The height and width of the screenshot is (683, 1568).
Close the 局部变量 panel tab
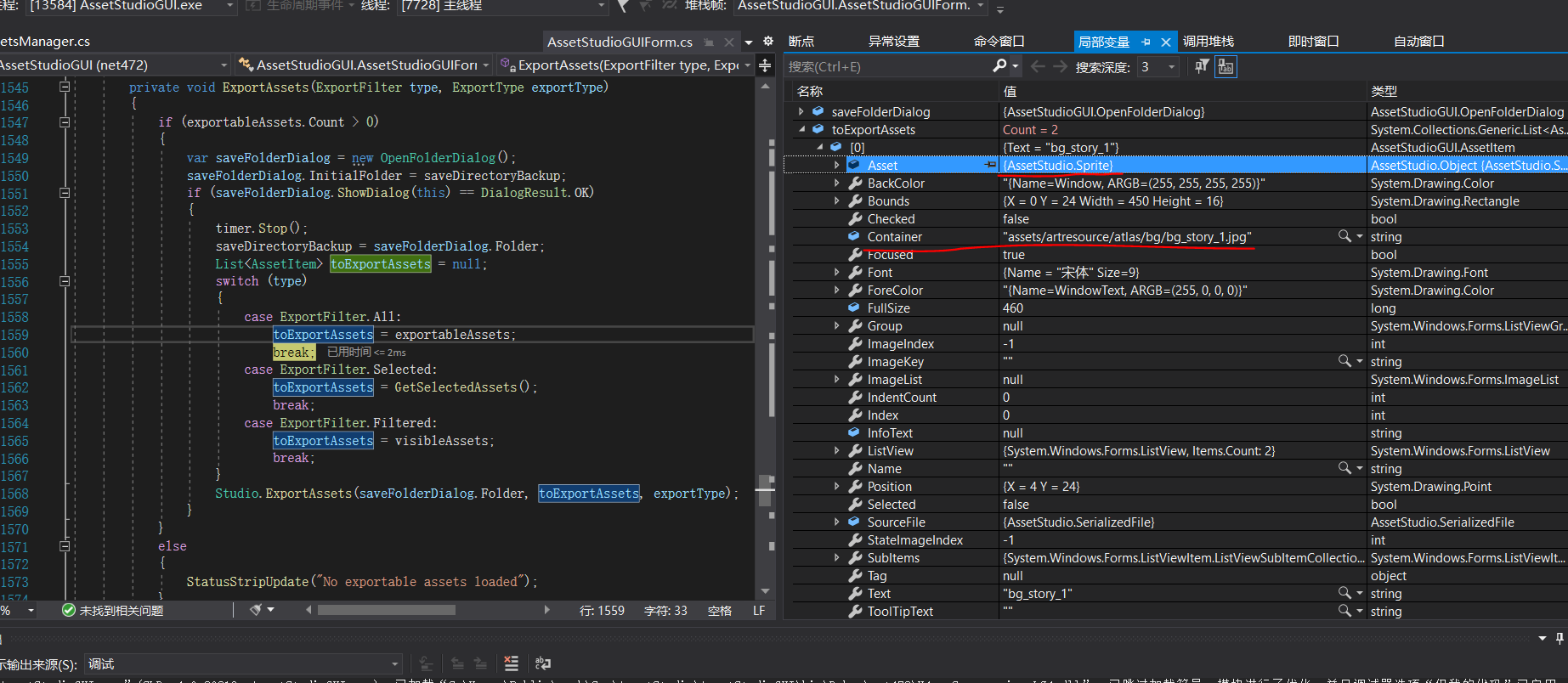click(x=1166, y=42)
